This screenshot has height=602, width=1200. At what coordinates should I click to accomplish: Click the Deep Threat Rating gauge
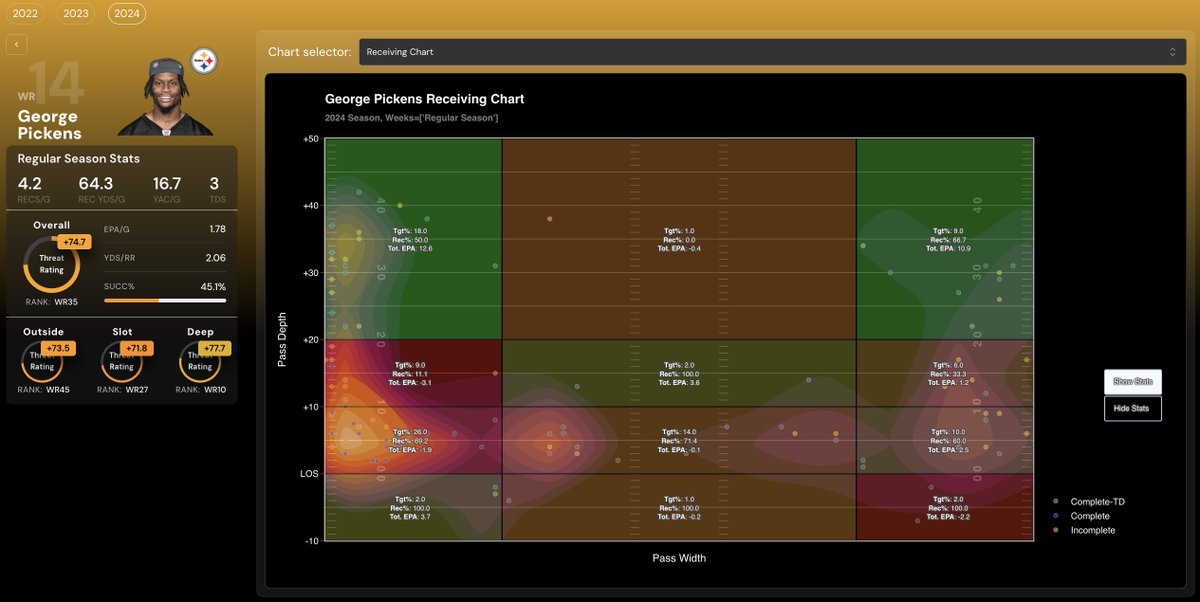200,361
